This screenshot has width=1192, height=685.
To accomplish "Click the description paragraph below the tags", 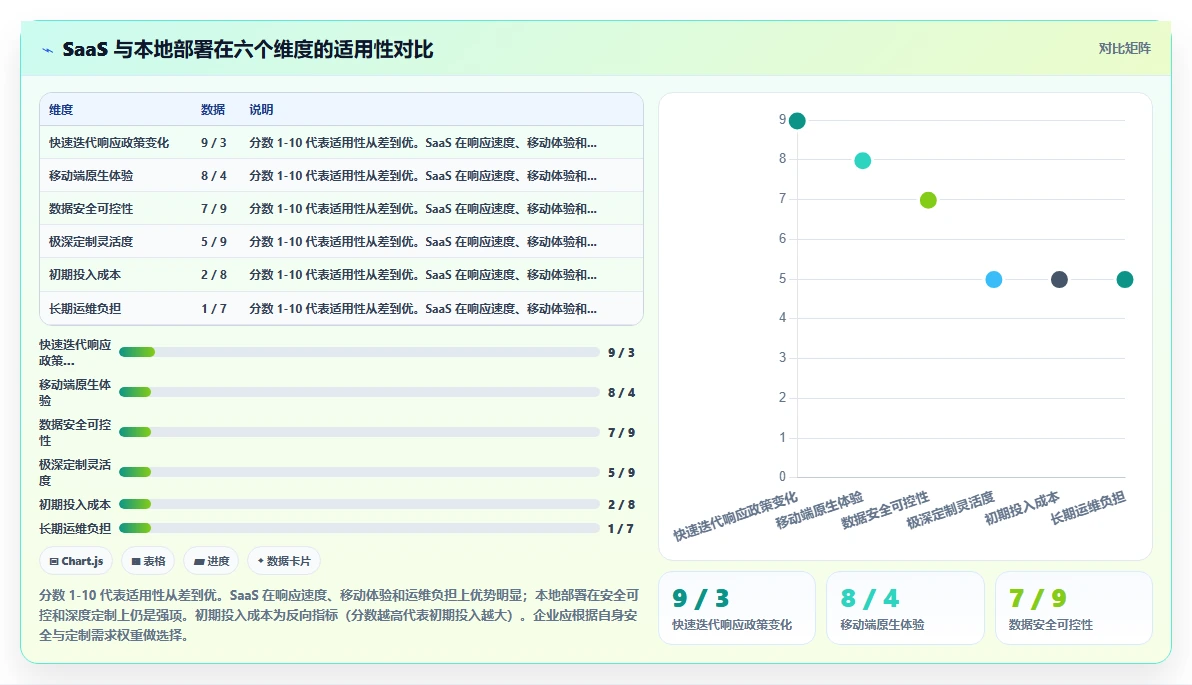I will tap(339, 615).
